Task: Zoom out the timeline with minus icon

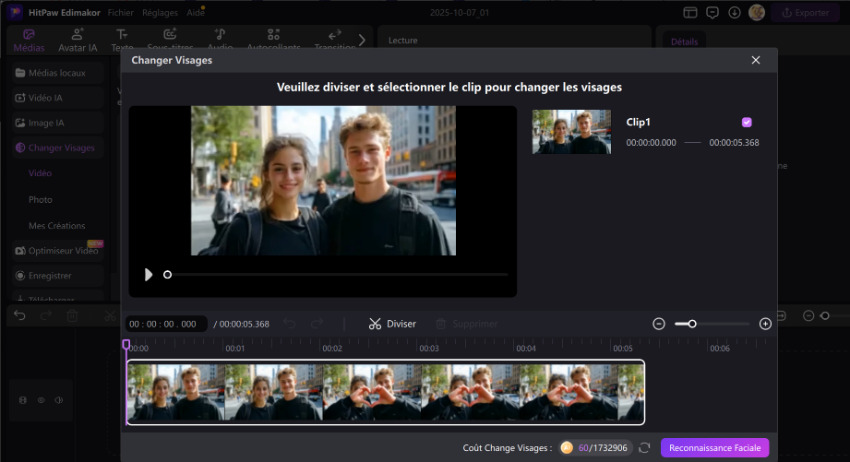Action: [659, 324]
